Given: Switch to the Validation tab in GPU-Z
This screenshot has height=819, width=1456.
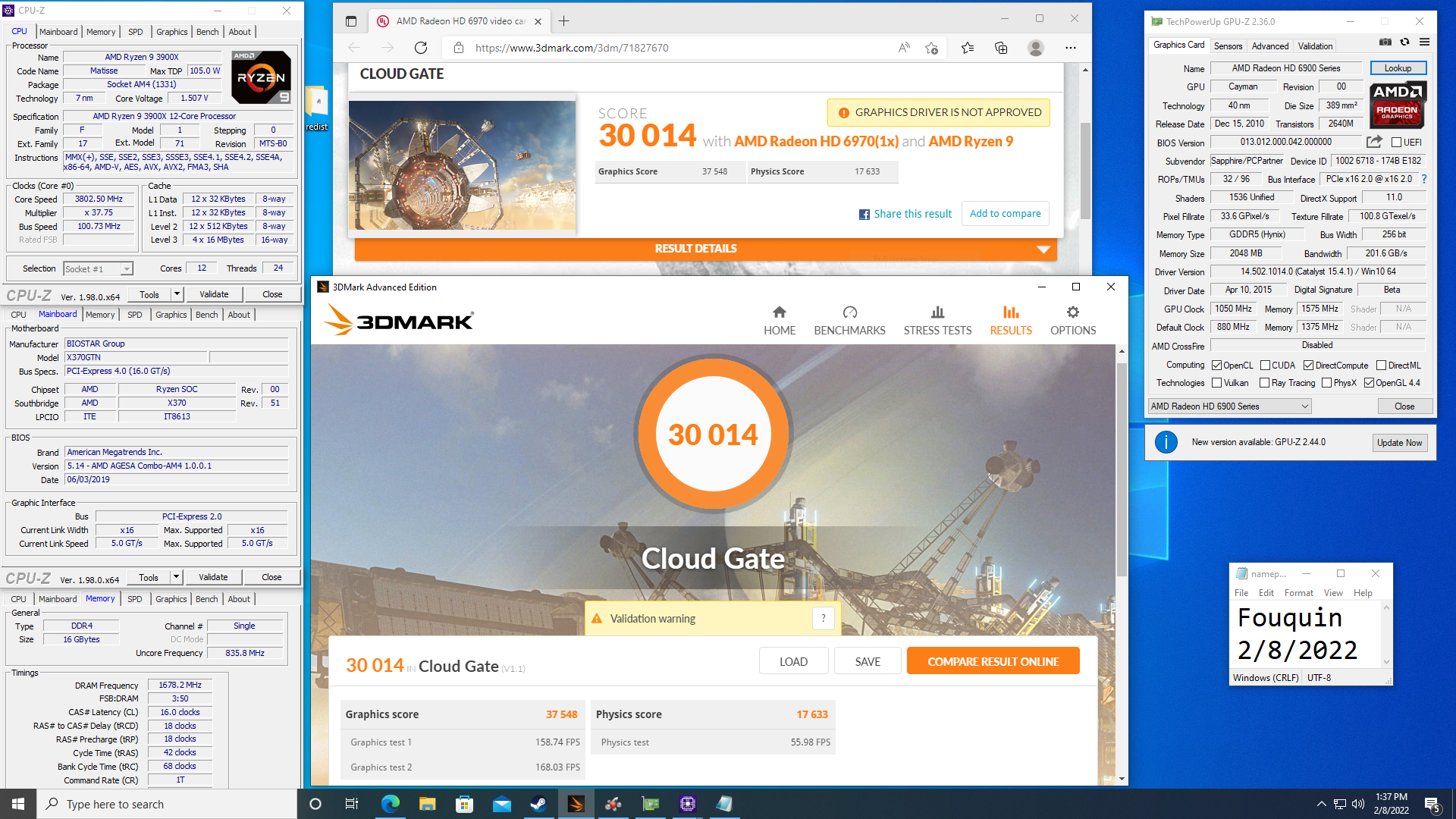Looking at the screenshot, I should click(x=1315, y=46).
